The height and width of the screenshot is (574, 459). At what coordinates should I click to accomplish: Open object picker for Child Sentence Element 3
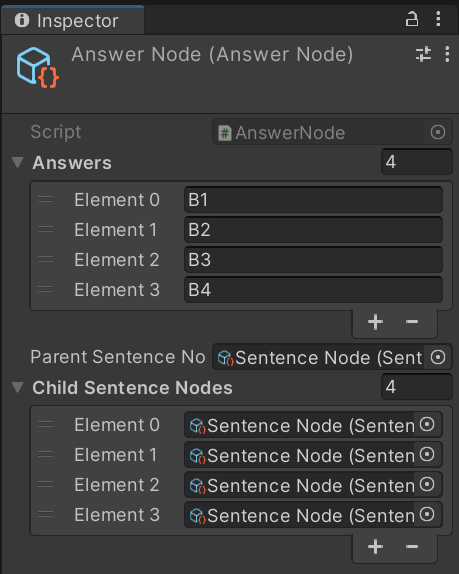427,515
